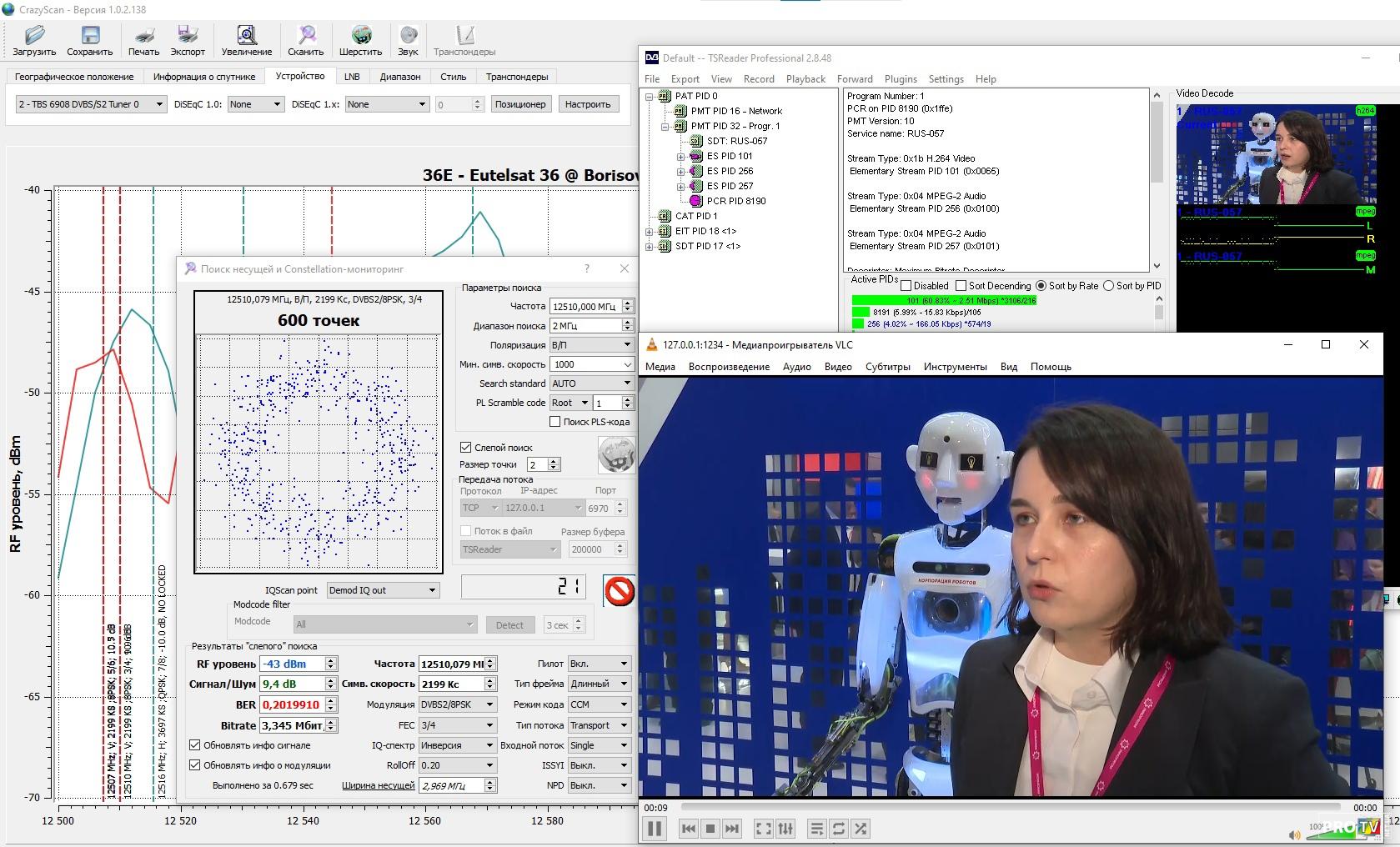Viewport: 1400px width, 847px height.
Task: Click the Настроить button
Action: coord(587,104)
